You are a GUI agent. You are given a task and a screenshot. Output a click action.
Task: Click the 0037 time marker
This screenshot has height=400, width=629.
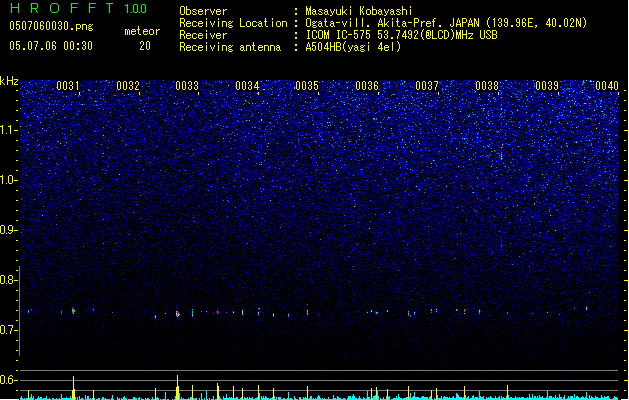[427, 85]
